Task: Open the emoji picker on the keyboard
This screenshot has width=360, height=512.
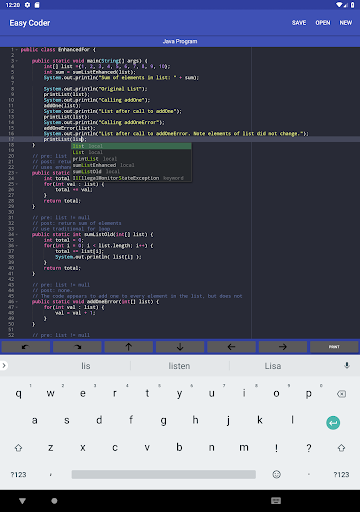Action: [x=276, y=474]
